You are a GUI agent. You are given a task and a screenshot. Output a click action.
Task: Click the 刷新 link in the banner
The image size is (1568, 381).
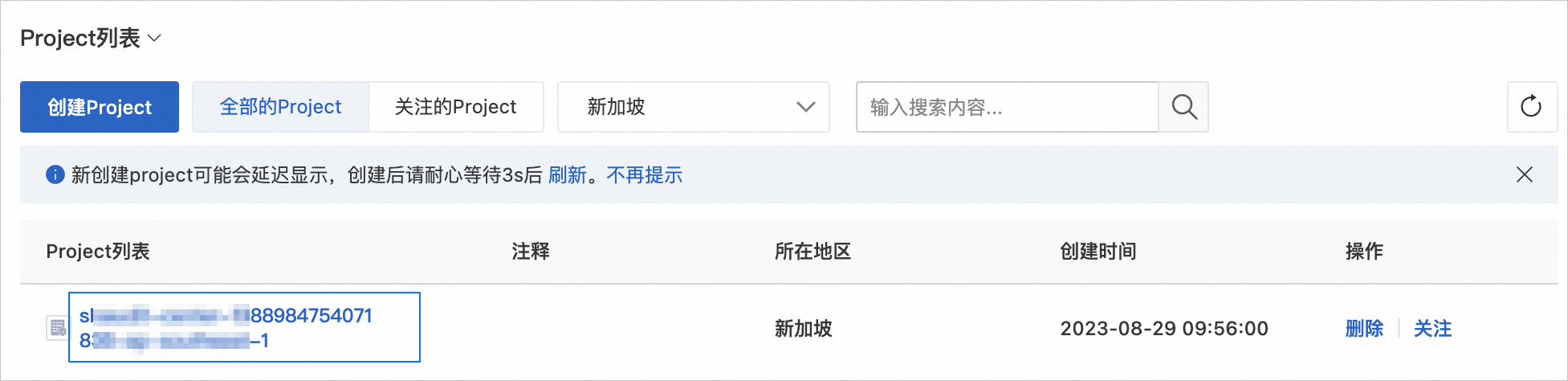coord(567,175)
